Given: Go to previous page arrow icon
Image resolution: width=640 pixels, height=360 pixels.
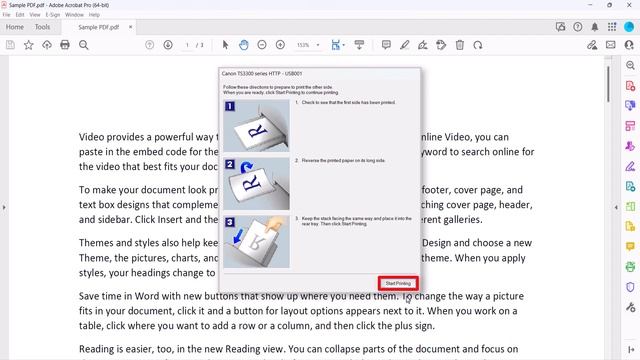Looking at the screenshot, I should (x=149, y=45).
